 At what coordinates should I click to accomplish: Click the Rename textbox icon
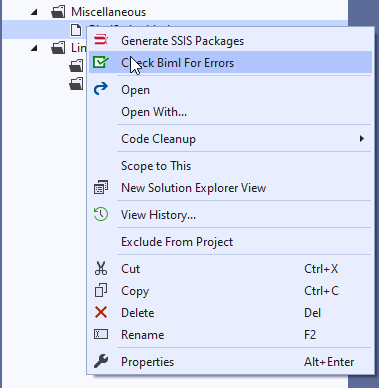[101, 334]
